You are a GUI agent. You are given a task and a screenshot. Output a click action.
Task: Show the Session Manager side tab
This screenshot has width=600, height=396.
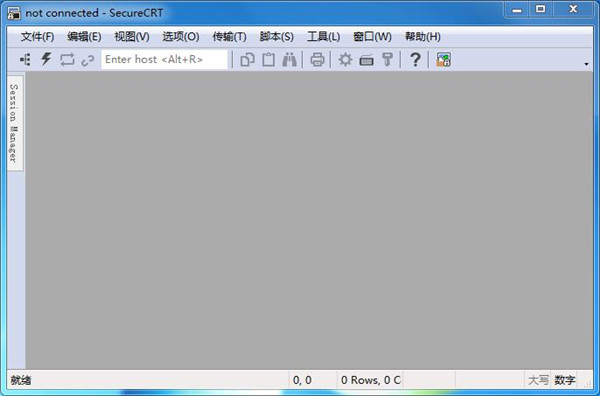[15, 123]
